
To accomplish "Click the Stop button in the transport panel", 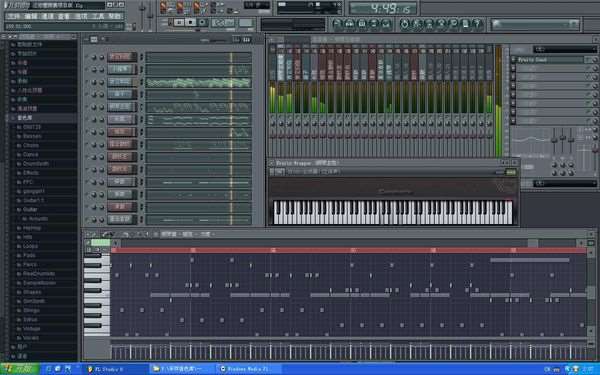I will (x=190, y=23).
